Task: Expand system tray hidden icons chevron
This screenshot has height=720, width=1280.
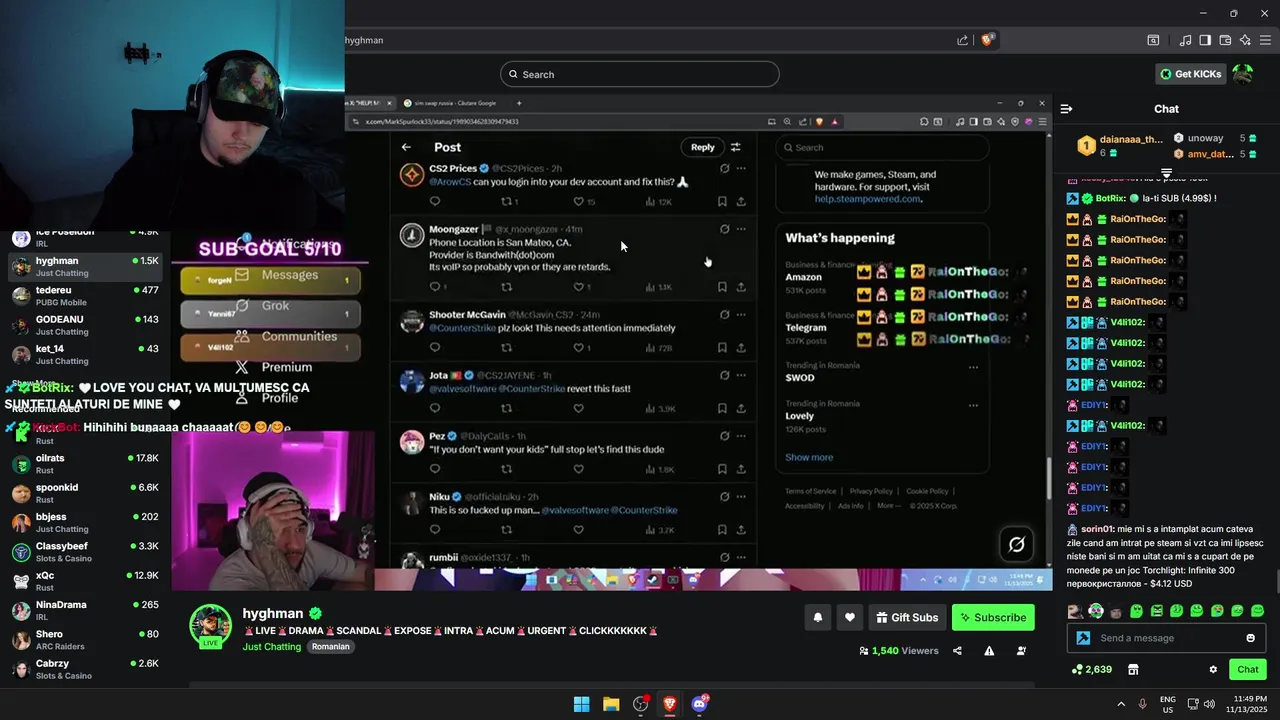Action: [1121, 704]
